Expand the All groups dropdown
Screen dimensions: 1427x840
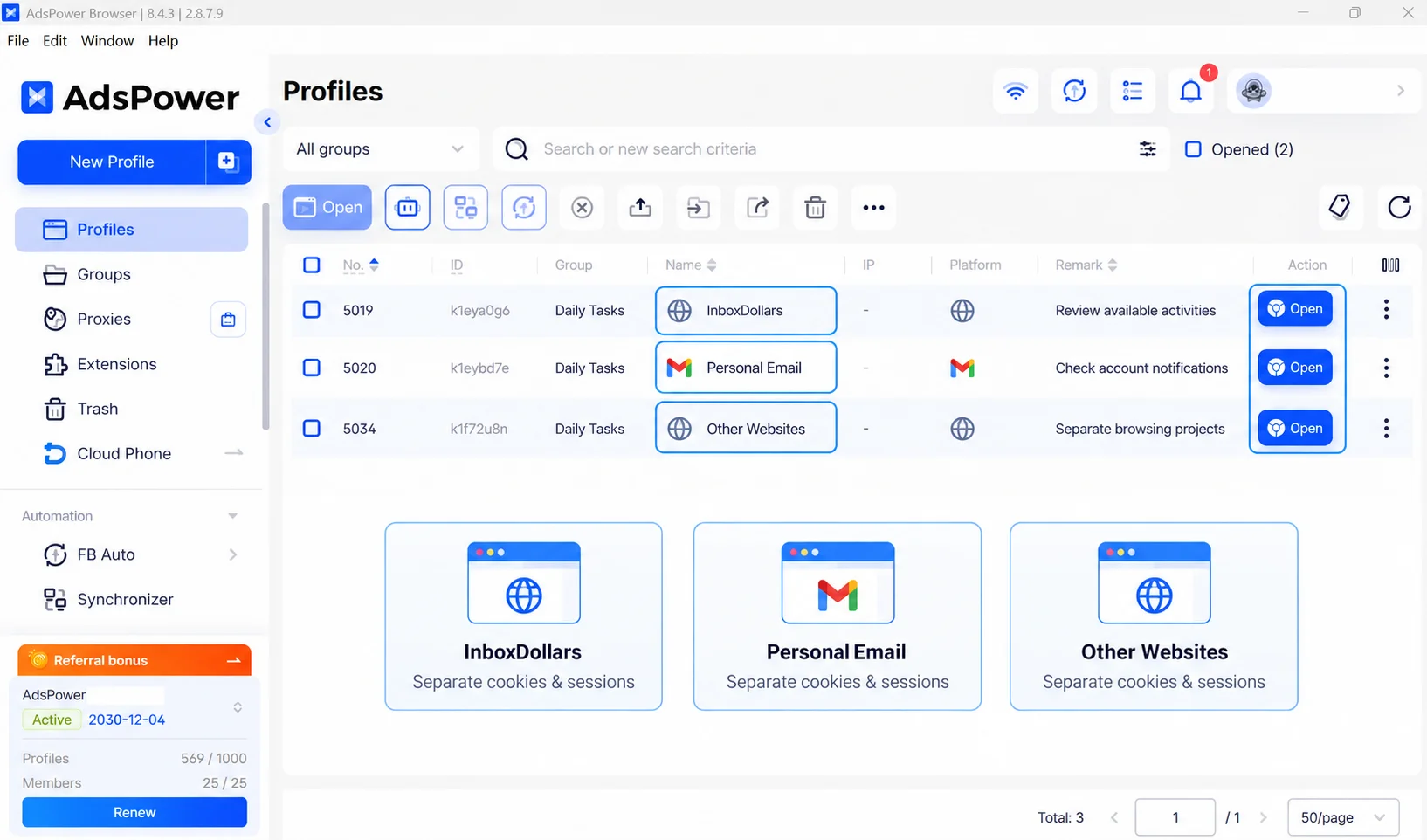click(x=381, y=149)
